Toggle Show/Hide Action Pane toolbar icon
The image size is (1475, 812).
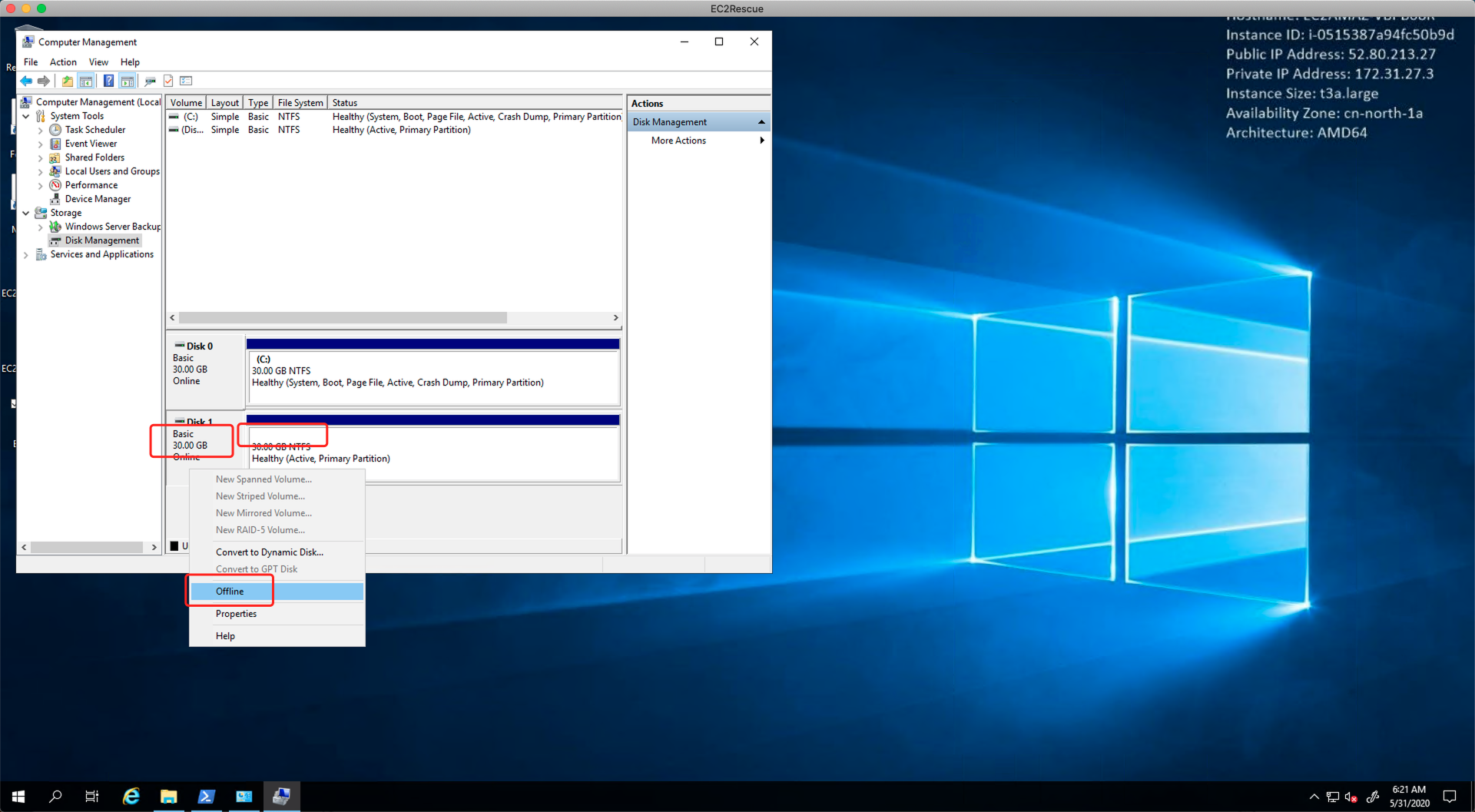coord(128,81)
